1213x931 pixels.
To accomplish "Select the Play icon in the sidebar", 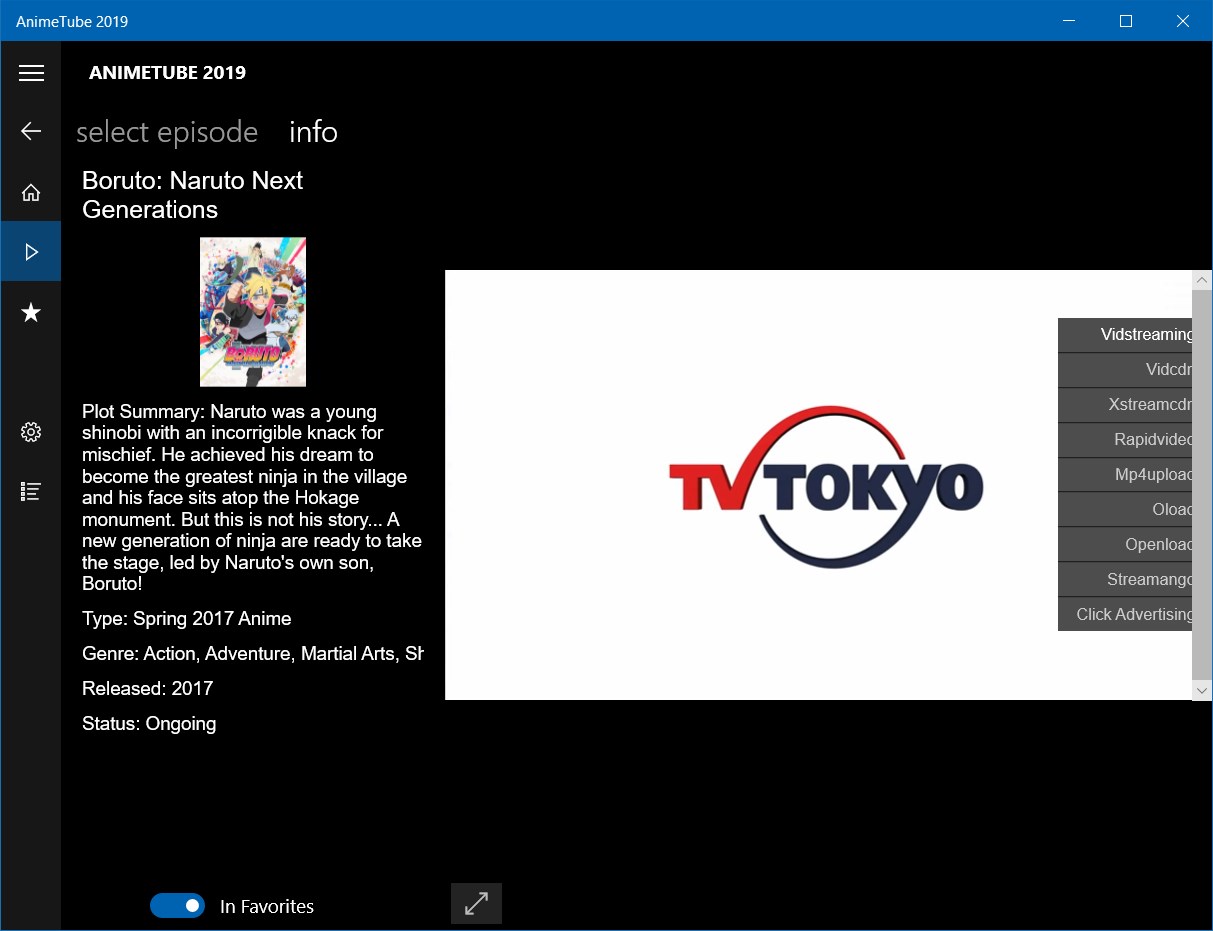I will click(31, 252).
